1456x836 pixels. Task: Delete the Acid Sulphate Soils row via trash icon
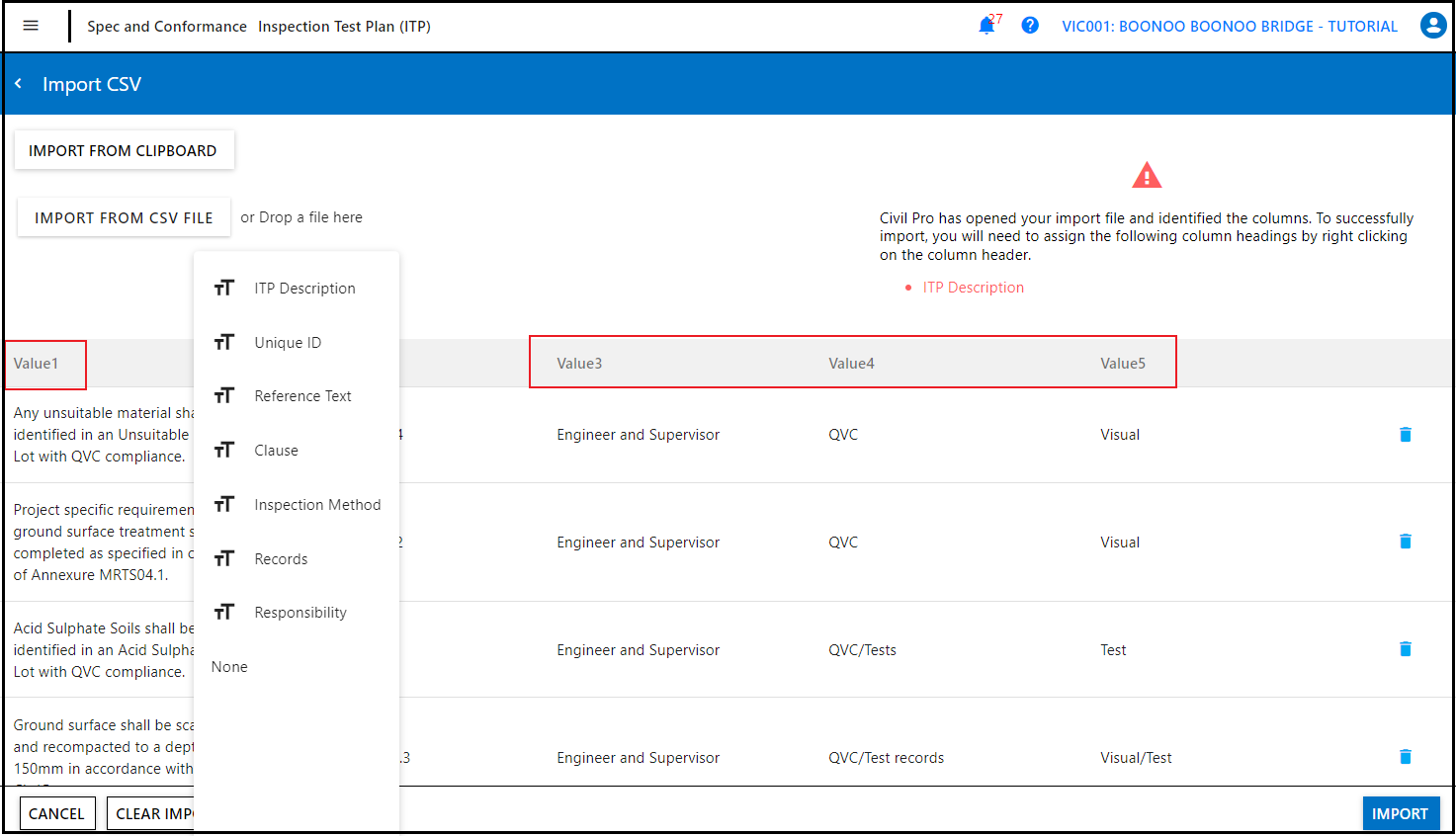[1405, 649]
